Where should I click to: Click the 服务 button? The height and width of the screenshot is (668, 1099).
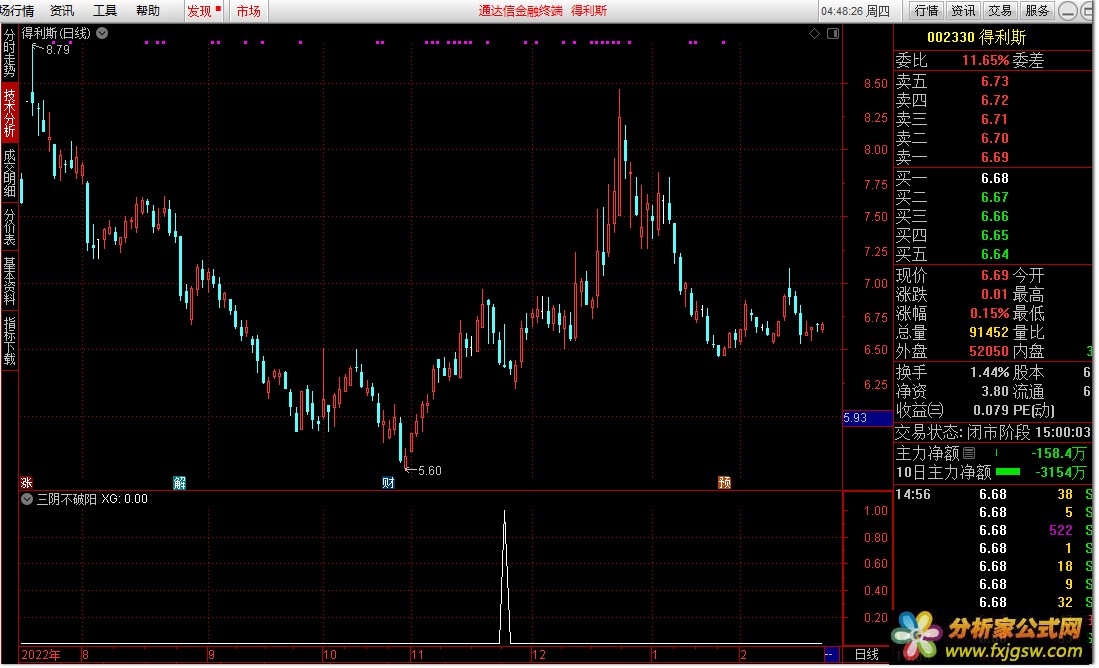(1037, 11)
